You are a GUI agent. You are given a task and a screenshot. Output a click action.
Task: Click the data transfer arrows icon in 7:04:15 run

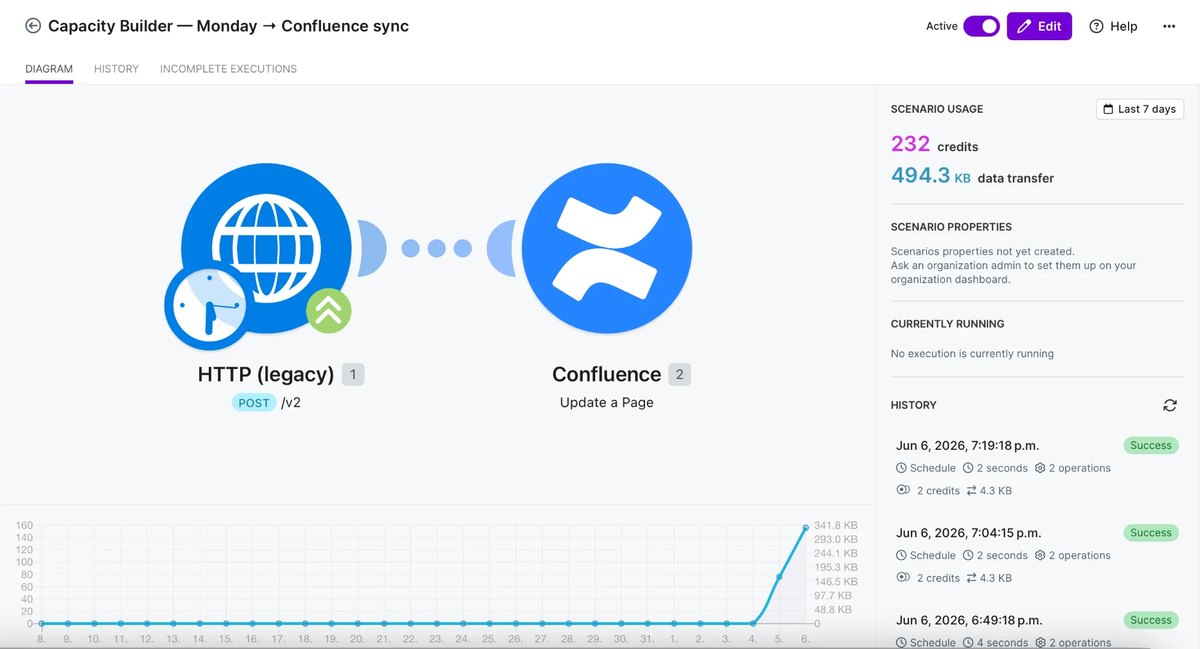coord(972,578)
